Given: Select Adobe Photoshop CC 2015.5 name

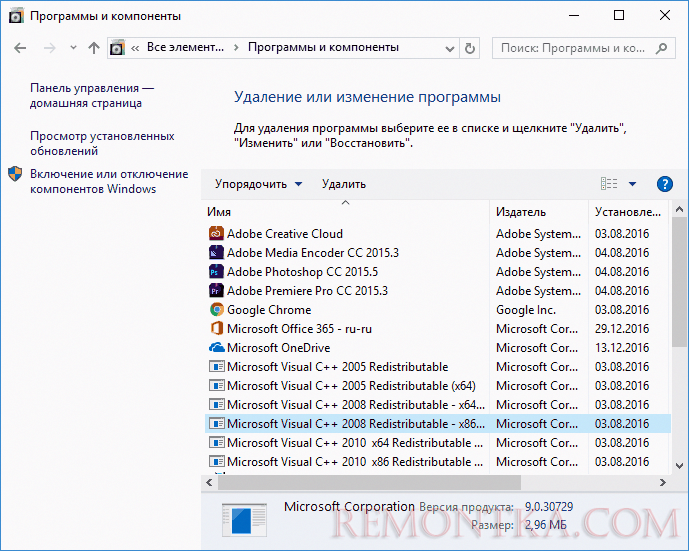Looking at the screenshot, I should (x=302, y=272).
